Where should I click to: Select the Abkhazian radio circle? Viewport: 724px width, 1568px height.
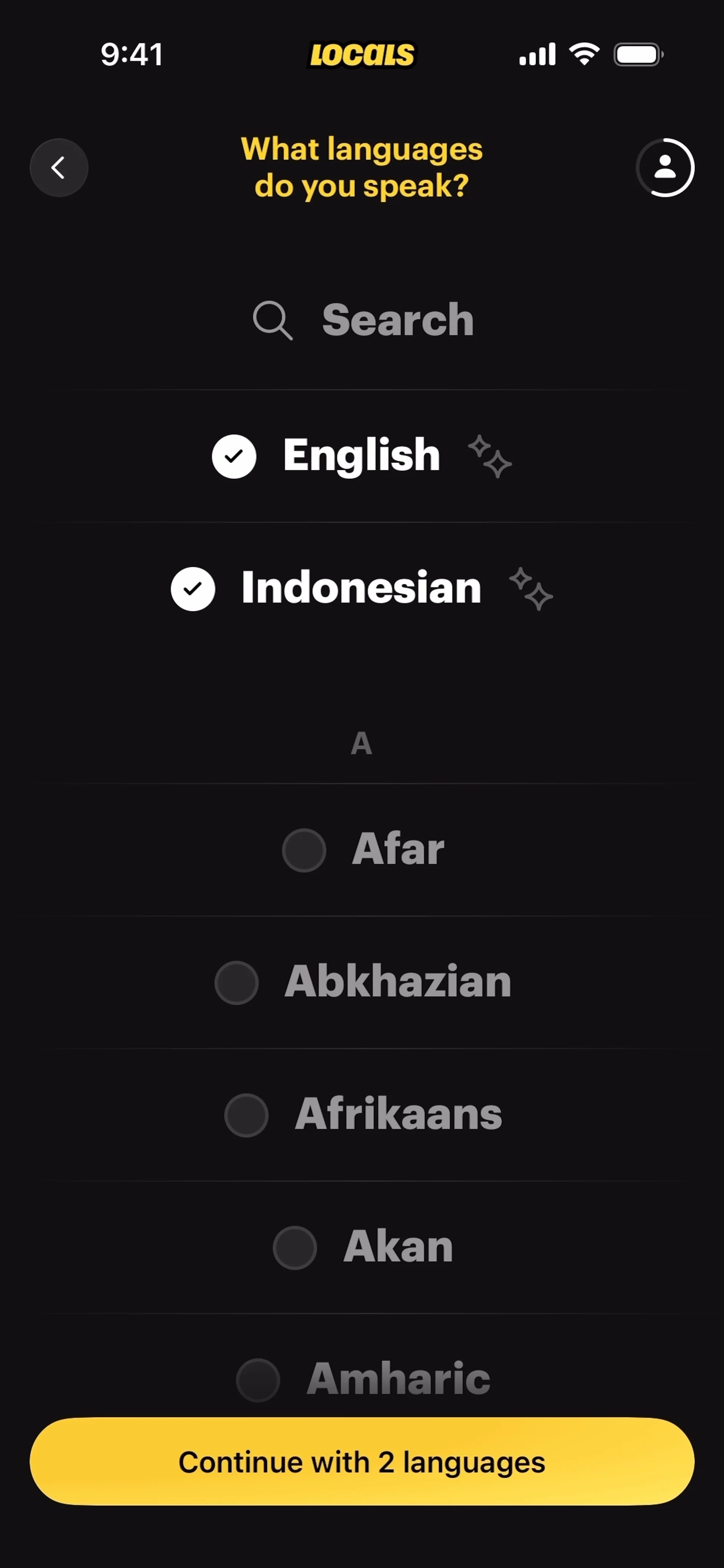pyautogui.click(x=236, y=982)
